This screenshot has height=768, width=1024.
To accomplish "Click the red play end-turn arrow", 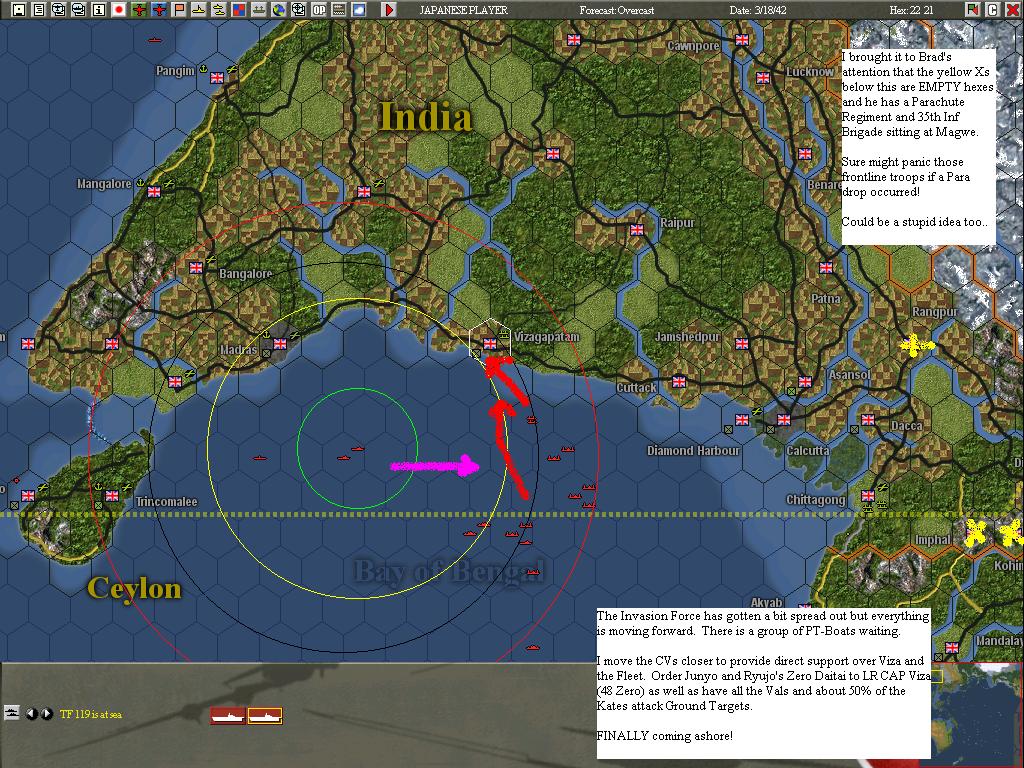I will (389, 10).
